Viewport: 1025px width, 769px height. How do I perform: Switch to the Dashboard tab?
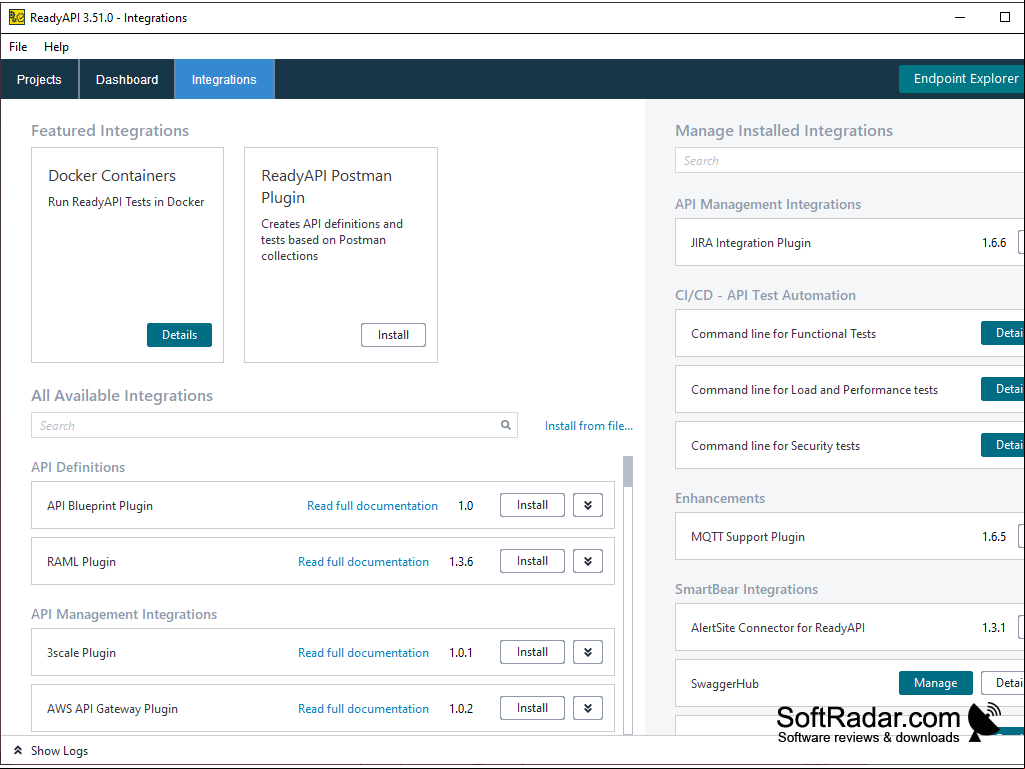point(127,79)
